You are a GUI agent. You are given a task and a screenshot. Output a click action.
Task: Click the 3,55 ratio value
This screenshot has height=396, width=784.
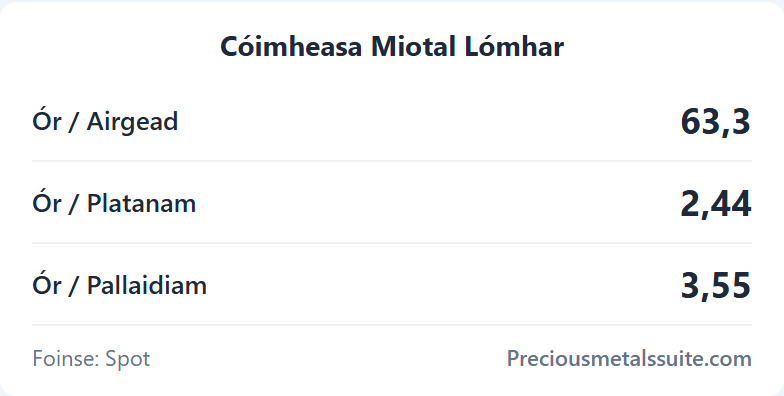716,286
